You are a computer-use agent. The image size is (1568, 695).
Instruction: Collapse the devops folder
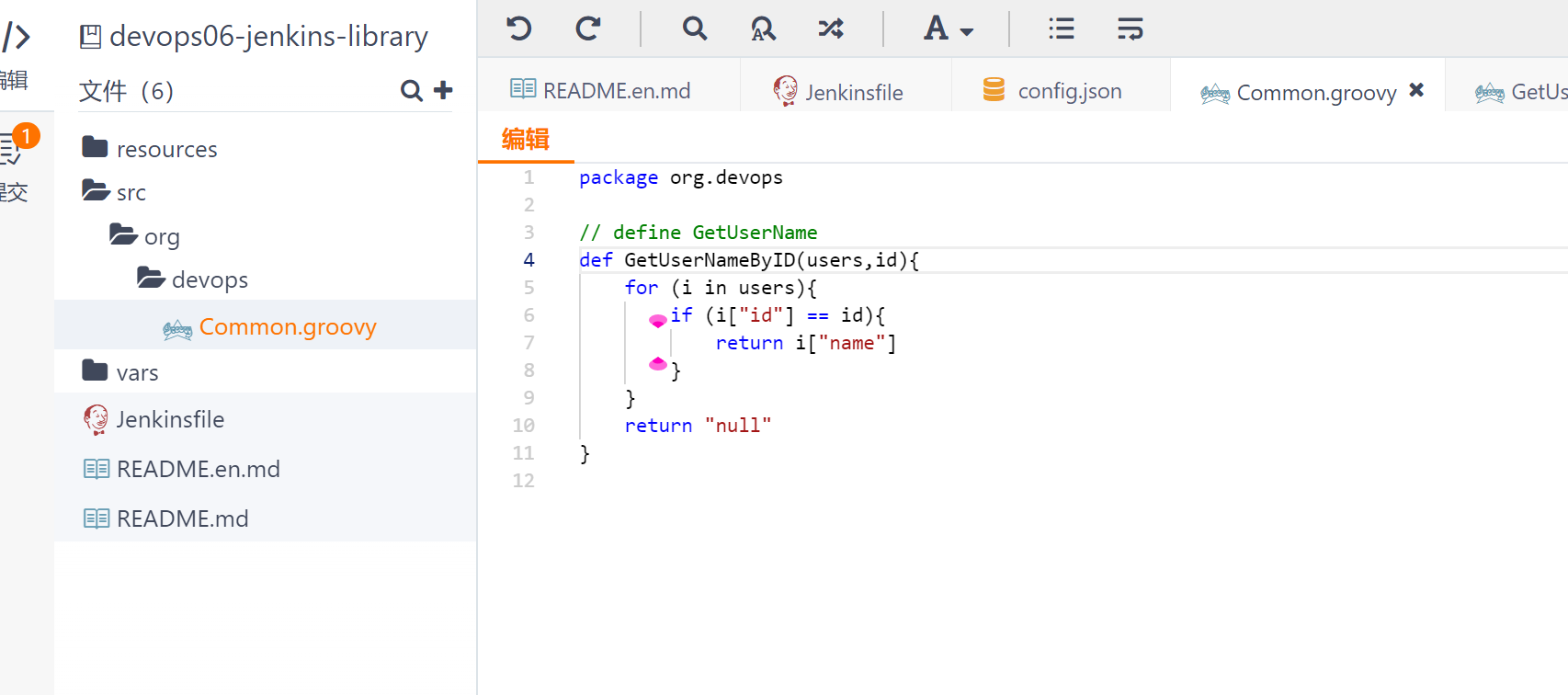click(192, 279)
